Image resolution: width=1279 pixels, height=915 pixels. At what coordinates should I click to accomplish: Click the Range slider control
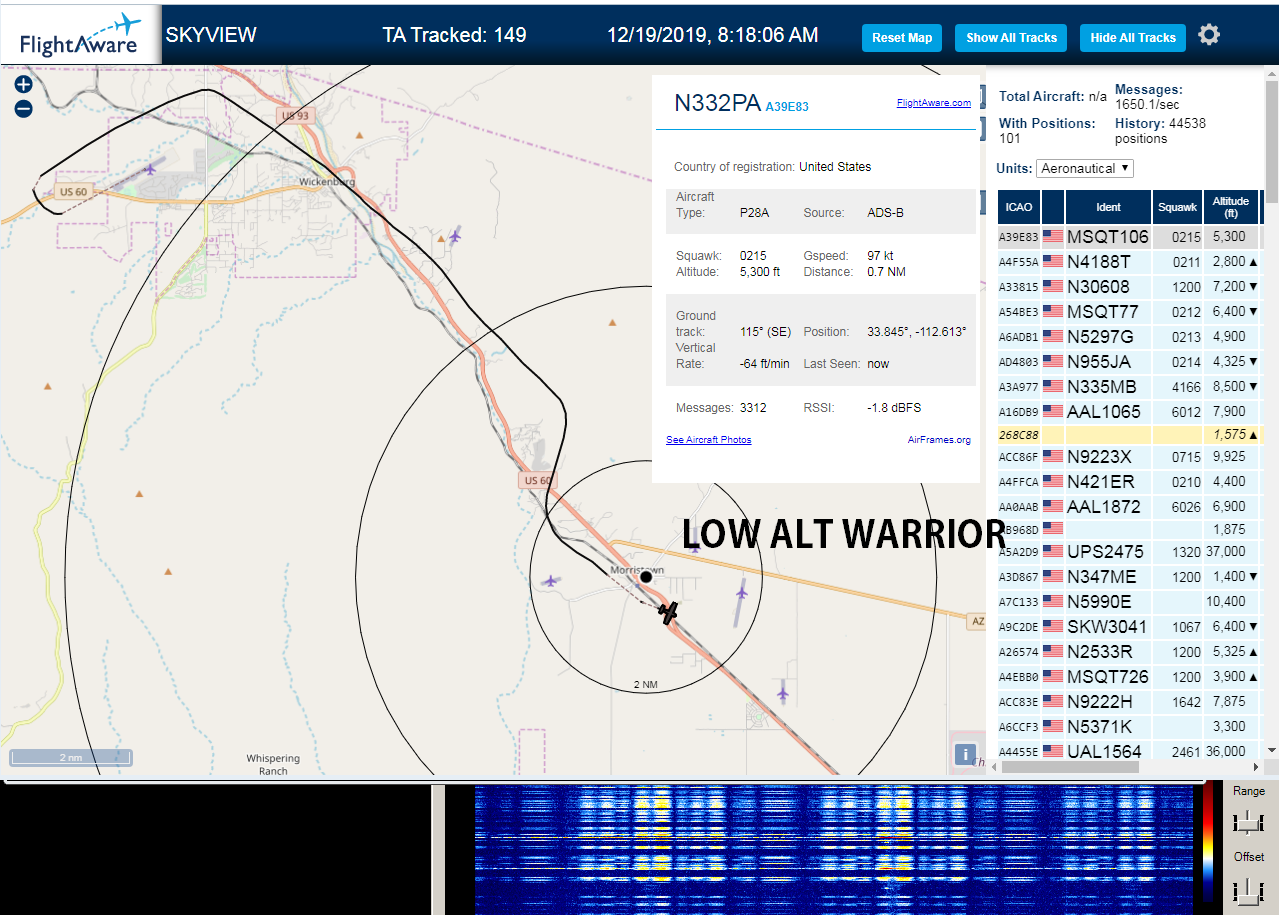(x=1248, y=822)
